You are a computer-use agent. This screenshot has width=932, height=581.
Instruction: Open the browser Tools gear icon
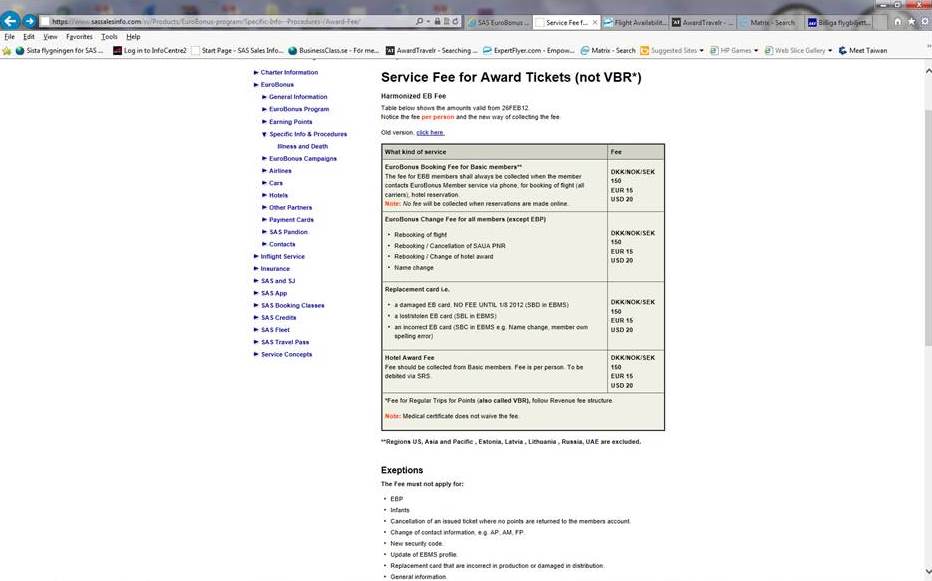pos(923,21)
